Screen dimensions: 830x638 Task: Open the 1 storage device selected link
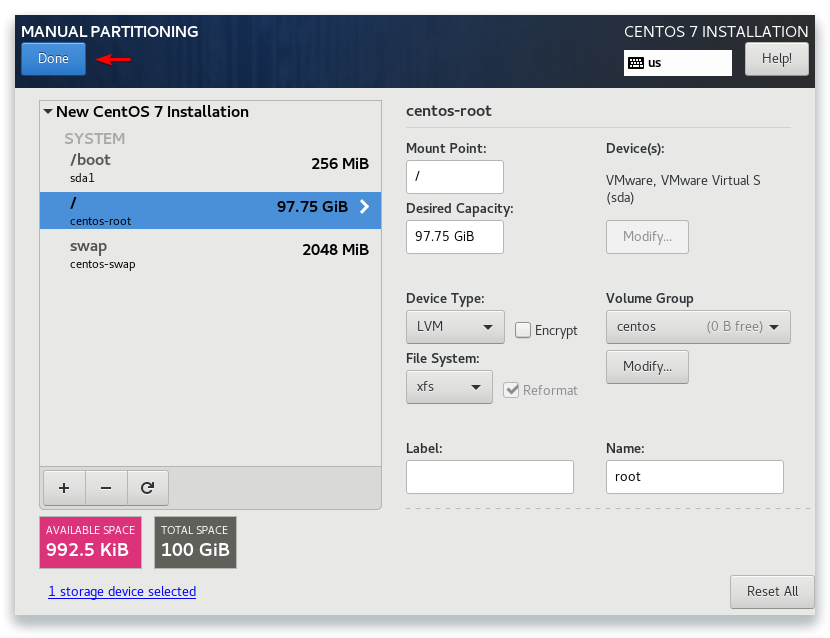(x=122, y=591)
